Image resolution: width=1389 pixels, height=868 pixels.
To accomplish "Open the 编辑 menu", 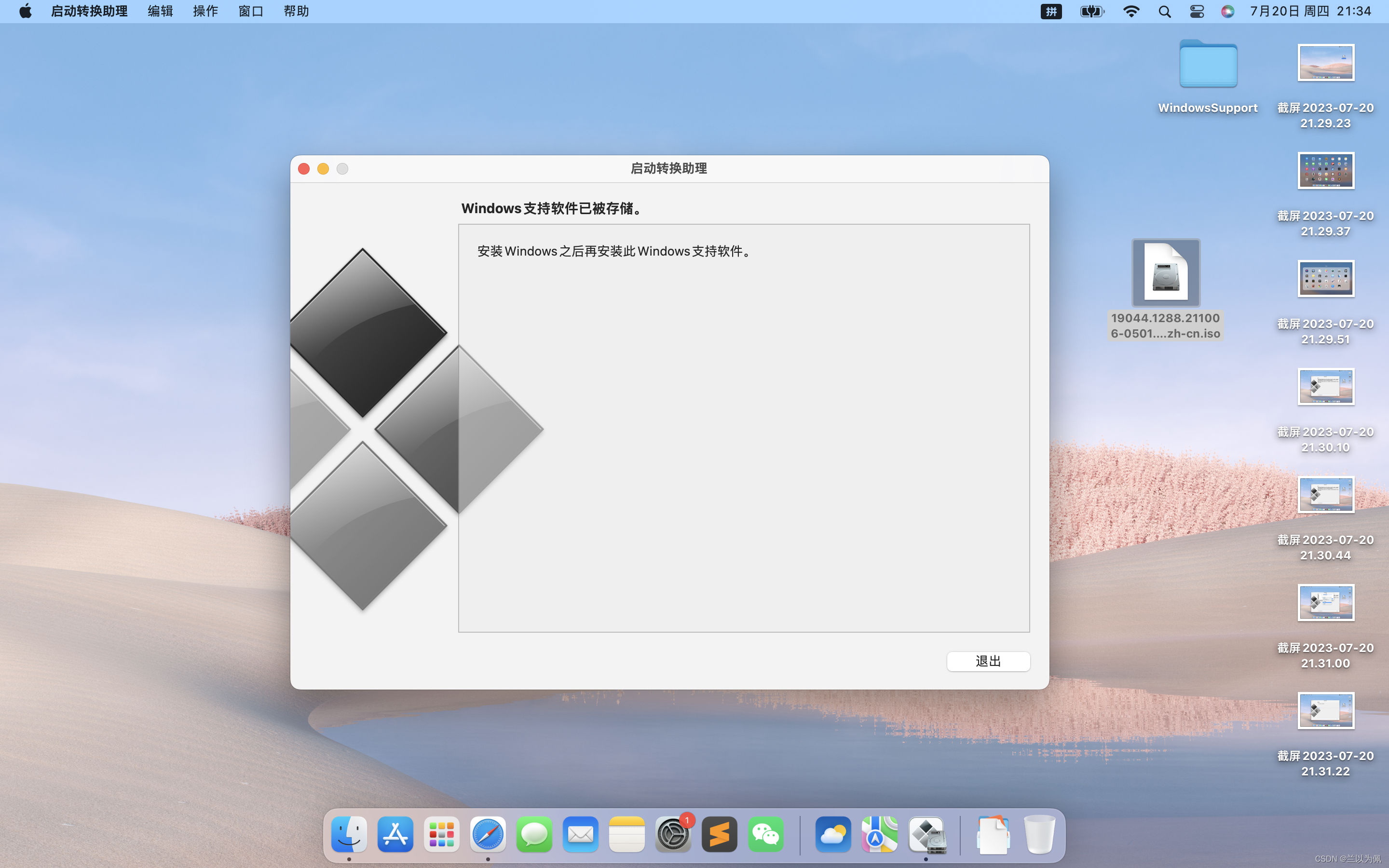I will click(x=160, y=12).
